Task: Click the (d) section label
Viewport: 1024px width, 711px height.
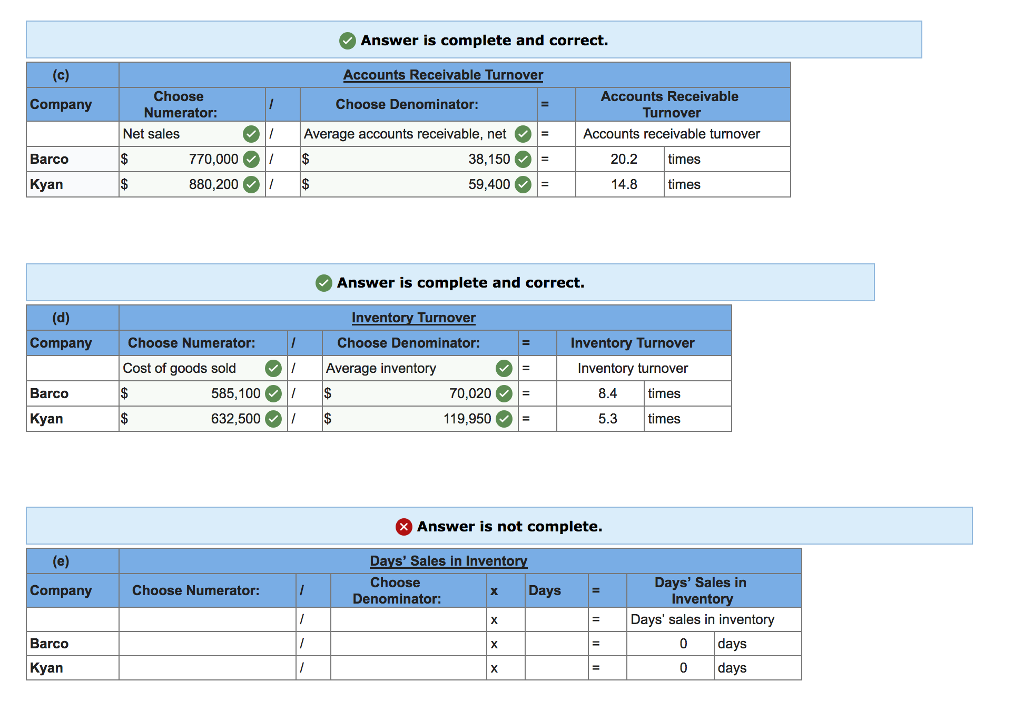Action: (61, 318)
